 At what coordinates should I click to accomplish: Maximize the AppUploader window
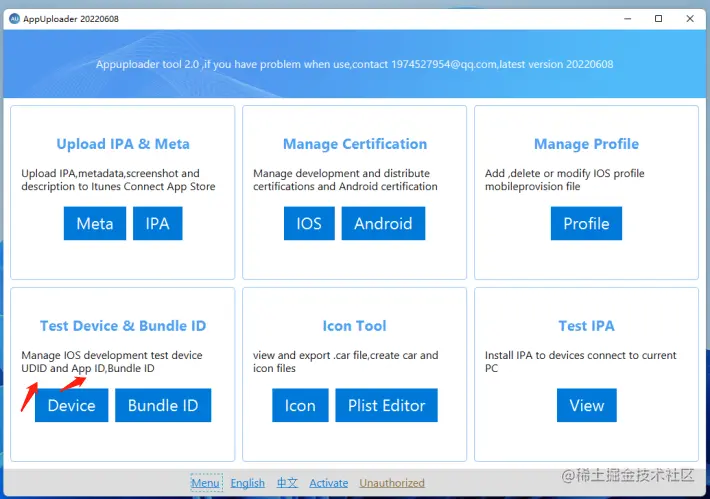(658, 19)
